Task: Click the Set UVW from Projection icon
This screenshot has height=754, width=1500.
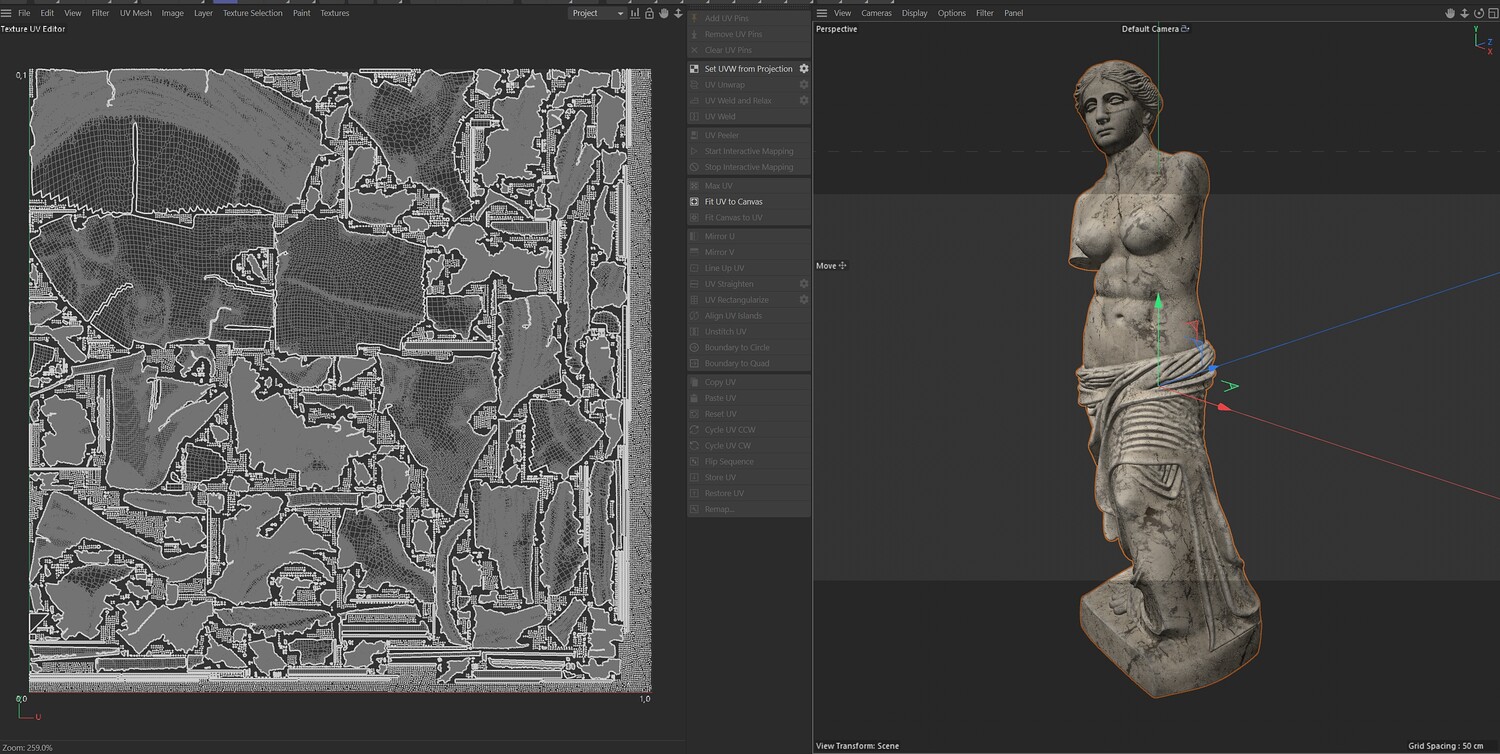Action: click(695, 69)
